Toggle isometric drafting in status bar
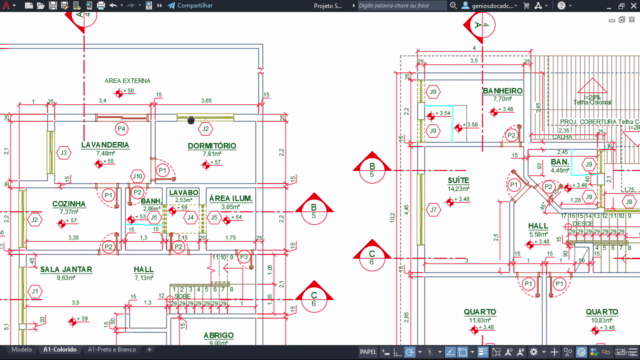 (430, 352)
